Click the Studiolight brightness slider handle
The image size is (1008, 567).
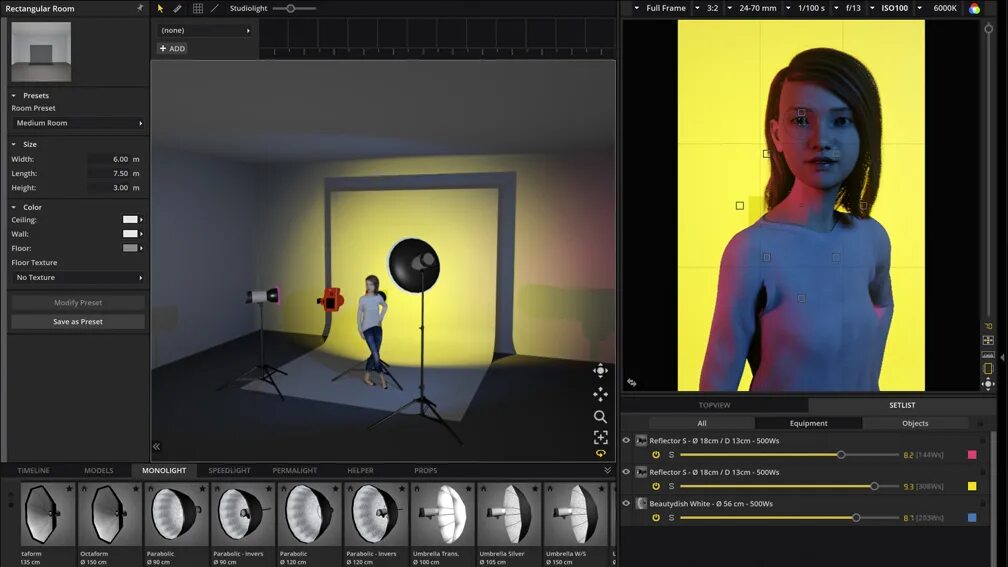coord(291,8)
